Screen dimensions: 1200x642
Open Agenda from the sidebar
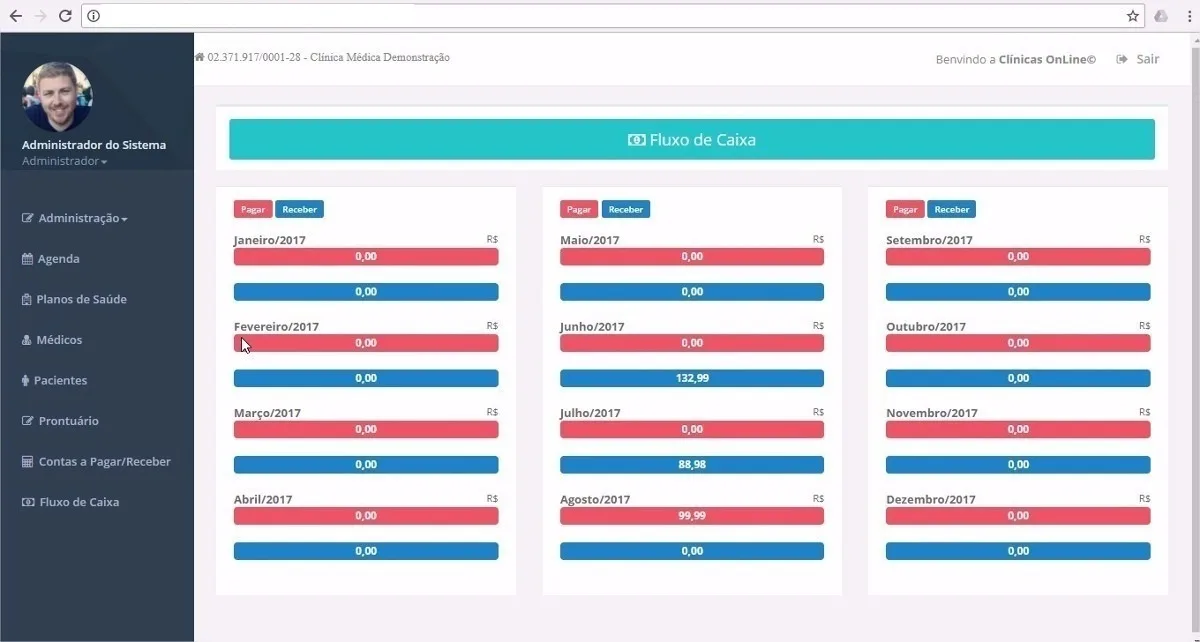click(51, 259)
